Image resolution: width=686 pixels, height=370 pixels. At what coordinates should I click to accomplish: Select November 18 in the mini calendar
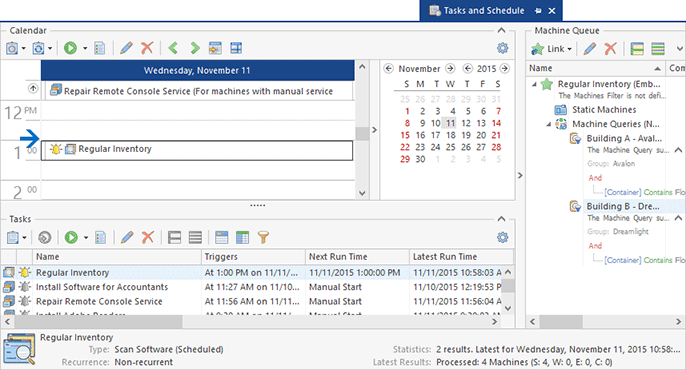(x=451, y=135)
